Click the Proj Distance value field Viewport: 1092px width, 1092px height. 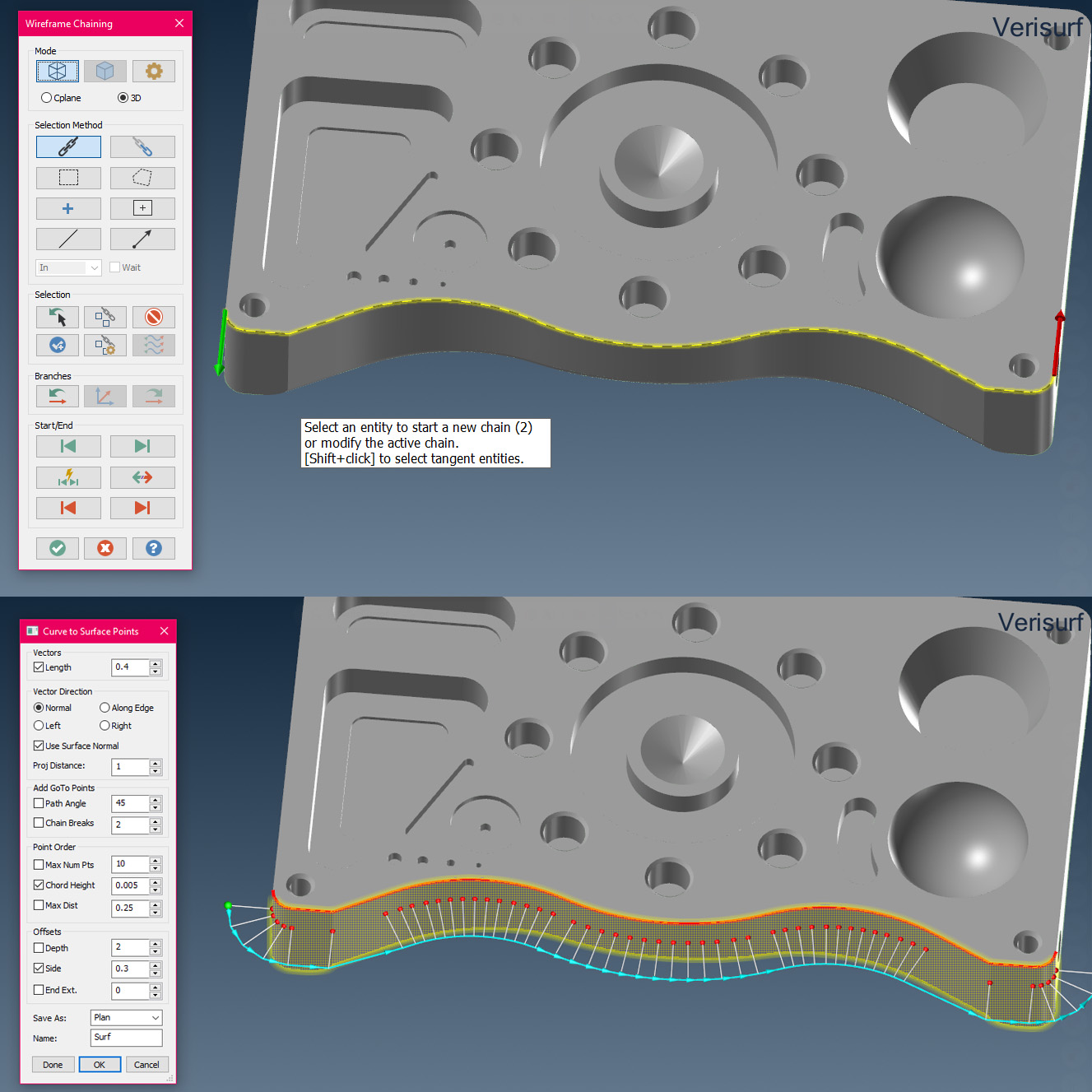(x=130, y=767)
